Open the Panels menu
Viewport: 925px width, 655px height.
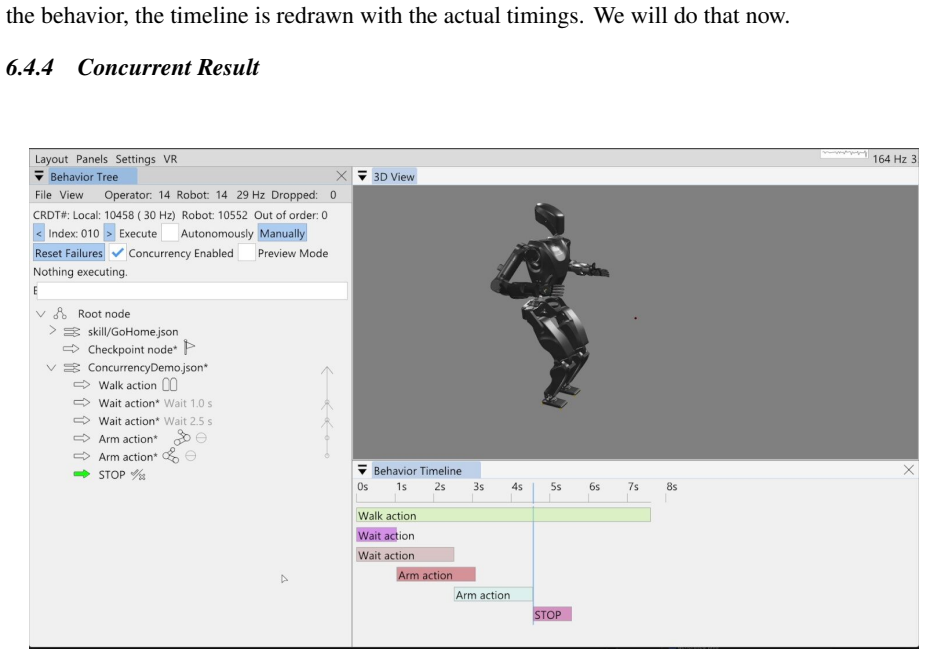91,159
